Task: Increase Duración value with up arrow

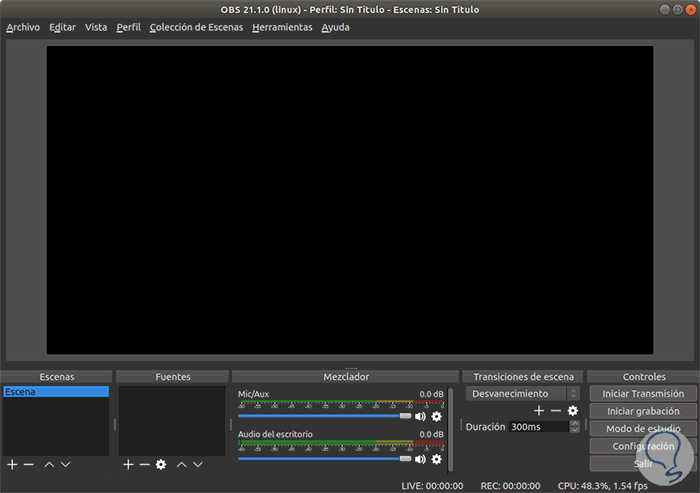Action: point(575,423)
